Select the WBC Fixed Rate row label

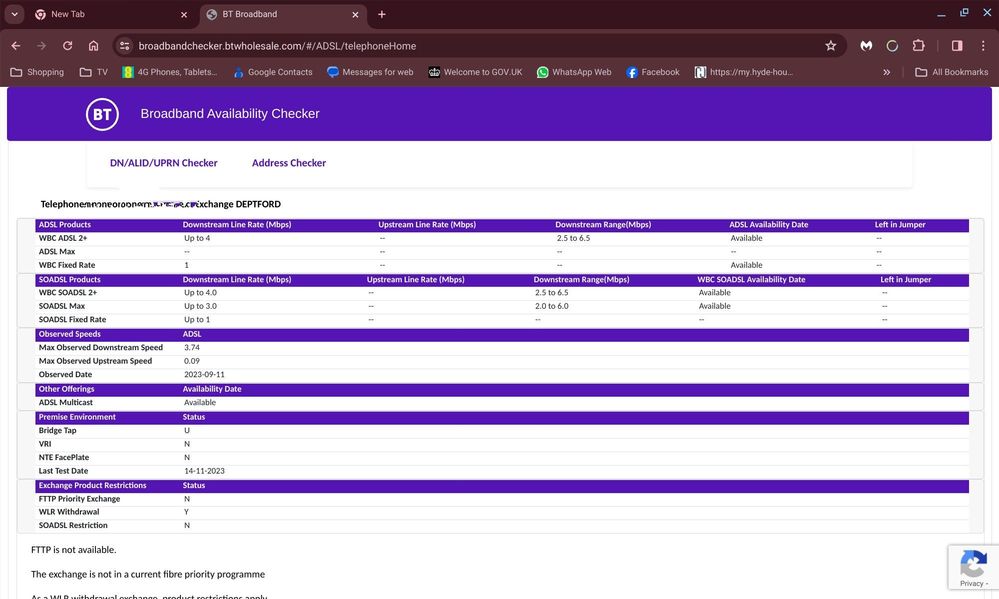(x=67, y=265)
